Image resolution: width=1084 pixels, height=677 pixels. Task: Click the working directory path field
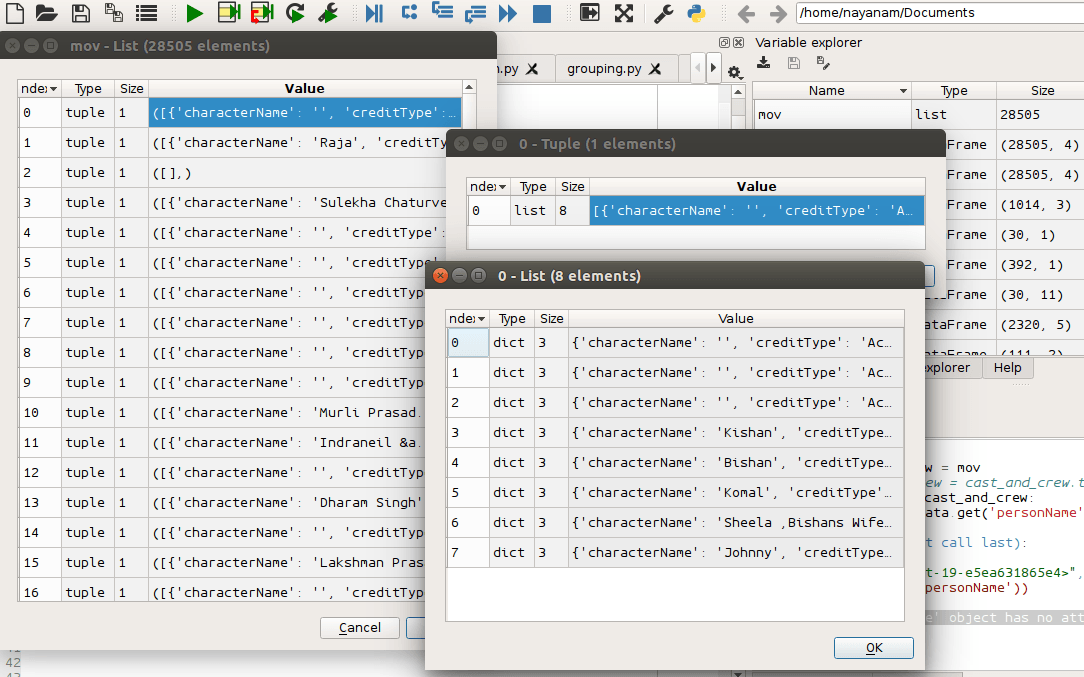pyautogui.click(x=938, y=13)
